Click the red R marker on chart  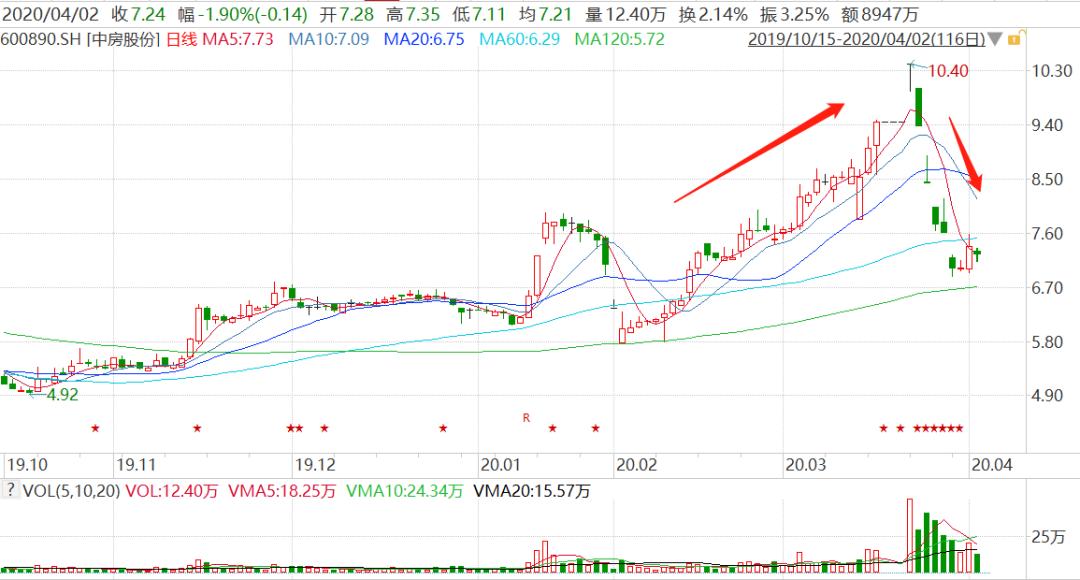(x=526, y=417)
